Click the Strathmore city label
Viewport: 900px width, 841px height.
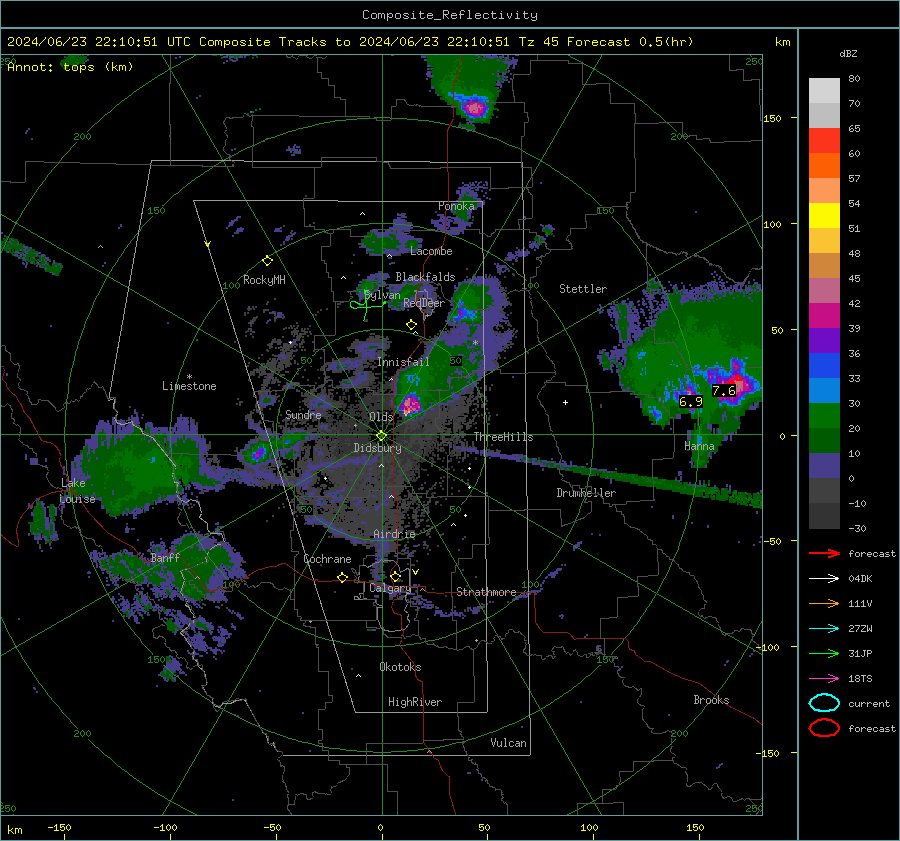(486, 592)
